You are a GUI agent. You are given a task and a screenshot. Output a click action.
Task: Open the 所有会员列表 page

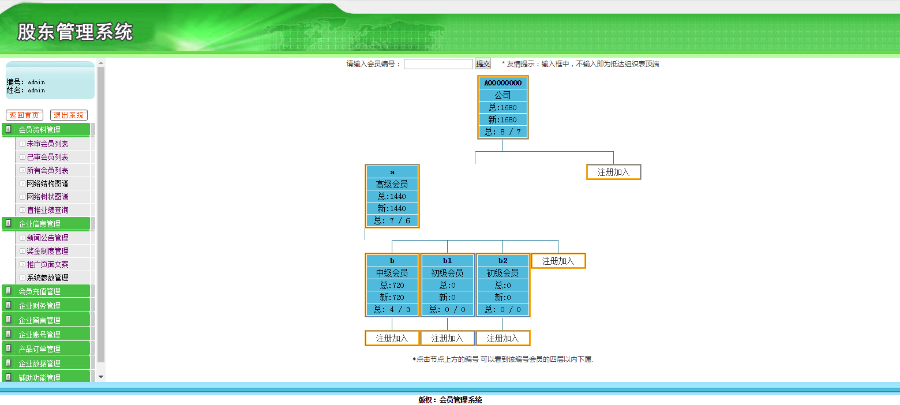(48, 170)
